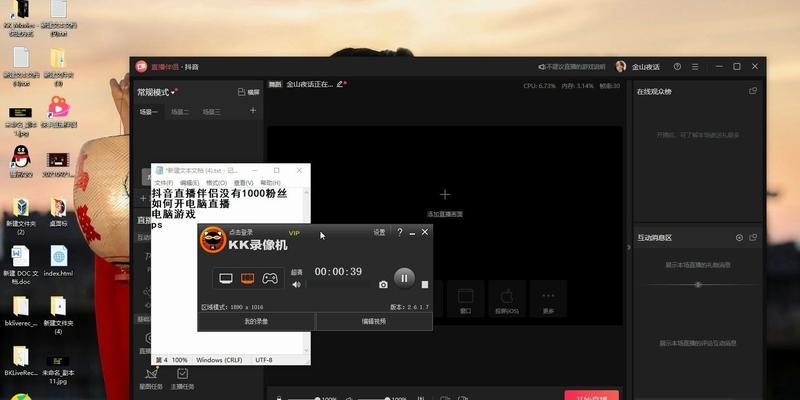This screenshot has height=400, width=800.
Task: Open 未命名_副本11.jpg desktop image
Action: click(58, 369)
